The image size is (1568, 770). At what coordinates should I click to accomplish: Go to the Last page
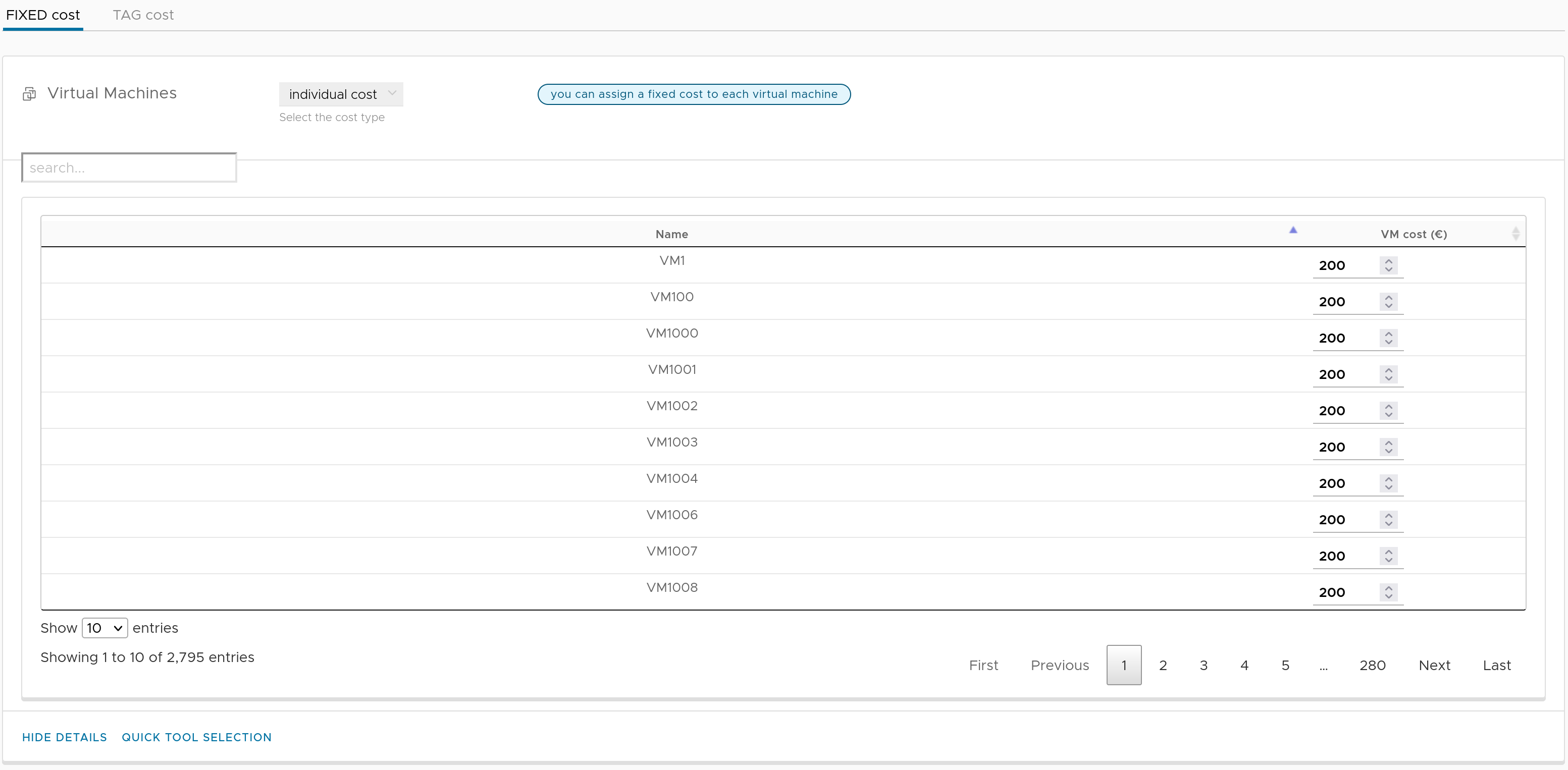coord(1497,666)
